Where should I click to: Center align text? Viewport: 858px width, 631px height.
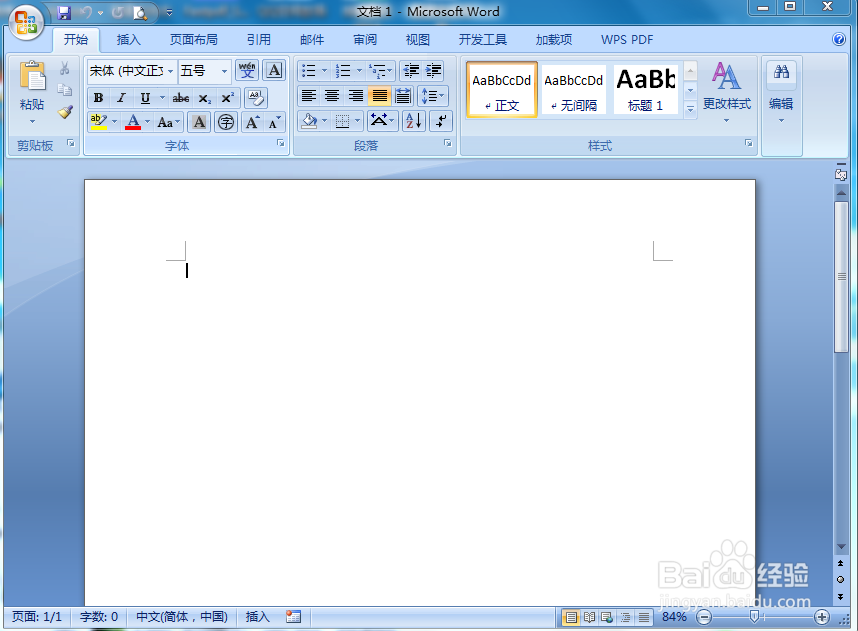(x=332, y=96)
